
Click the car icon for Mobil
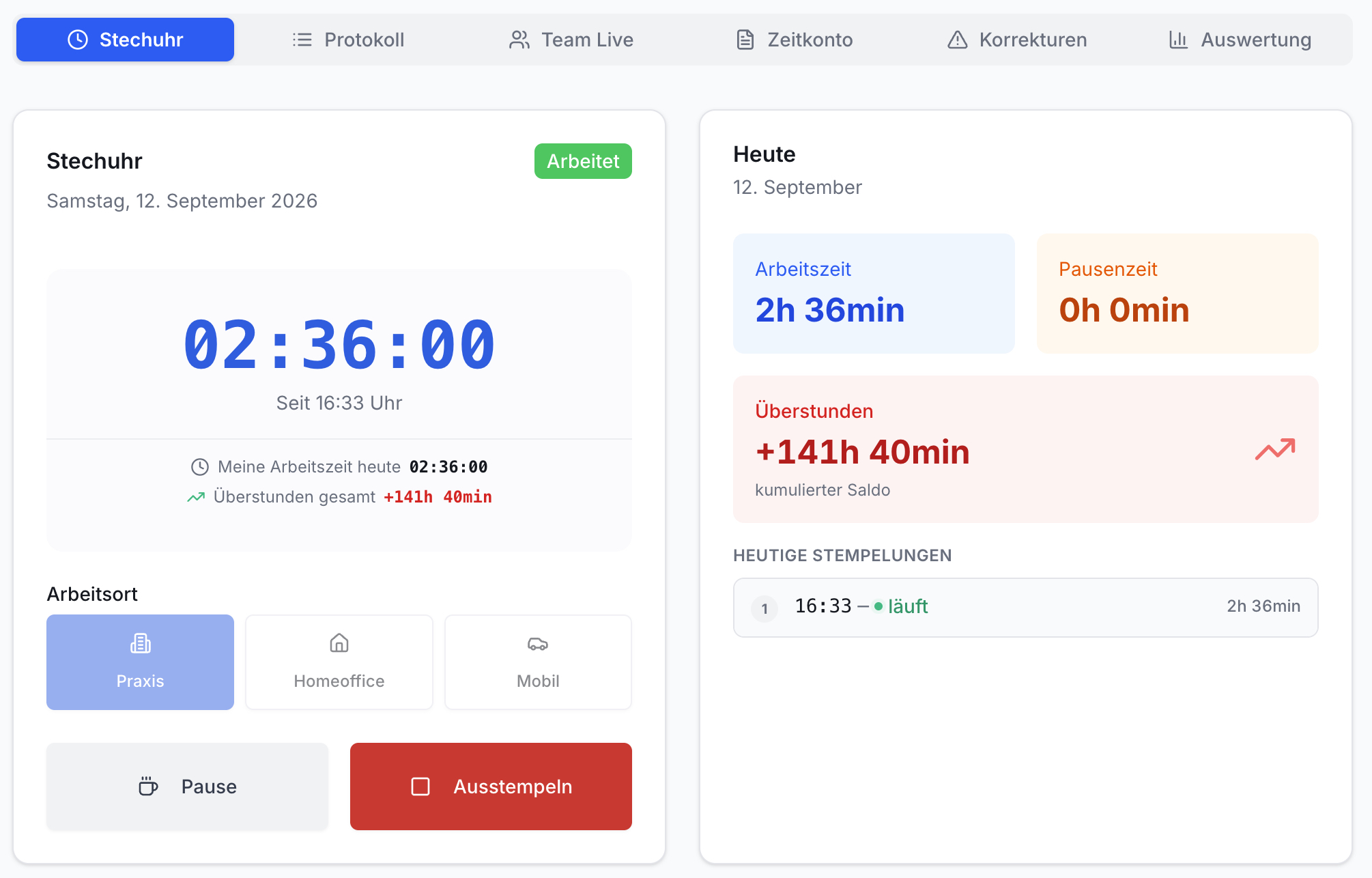538,643
